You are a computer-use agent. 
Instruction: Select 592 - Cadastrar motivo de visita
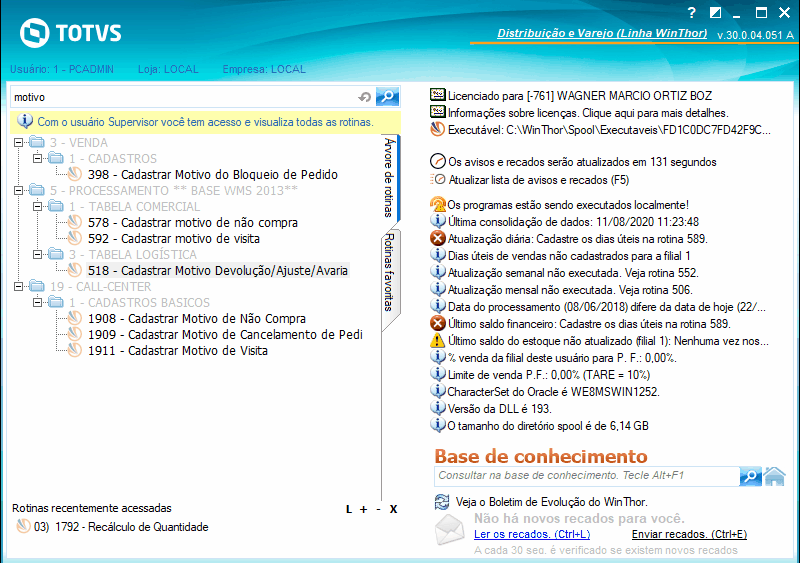click(173, 238)
